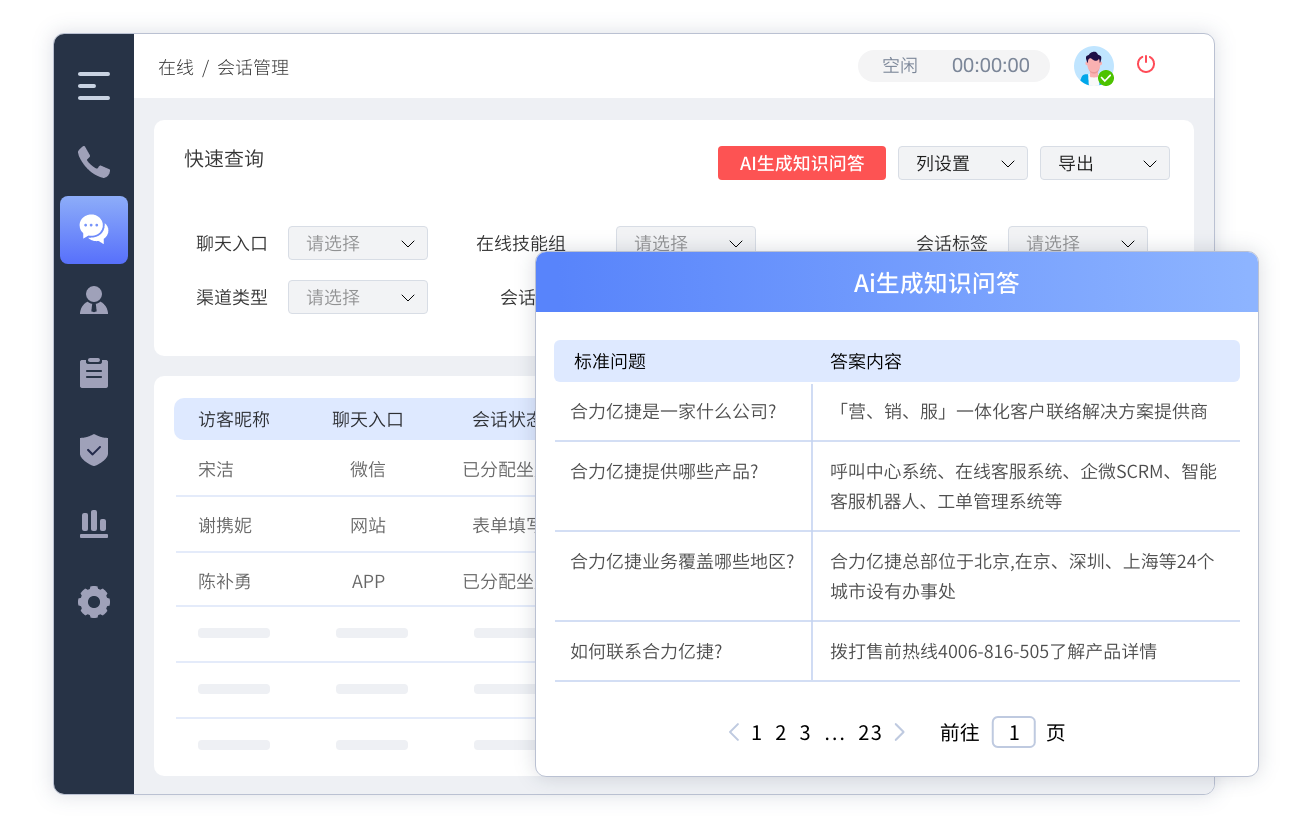Open the clipboard work order sidebar icon
Image resolution: width=1300 pixels, height=840 pixels.
[94, 372]
